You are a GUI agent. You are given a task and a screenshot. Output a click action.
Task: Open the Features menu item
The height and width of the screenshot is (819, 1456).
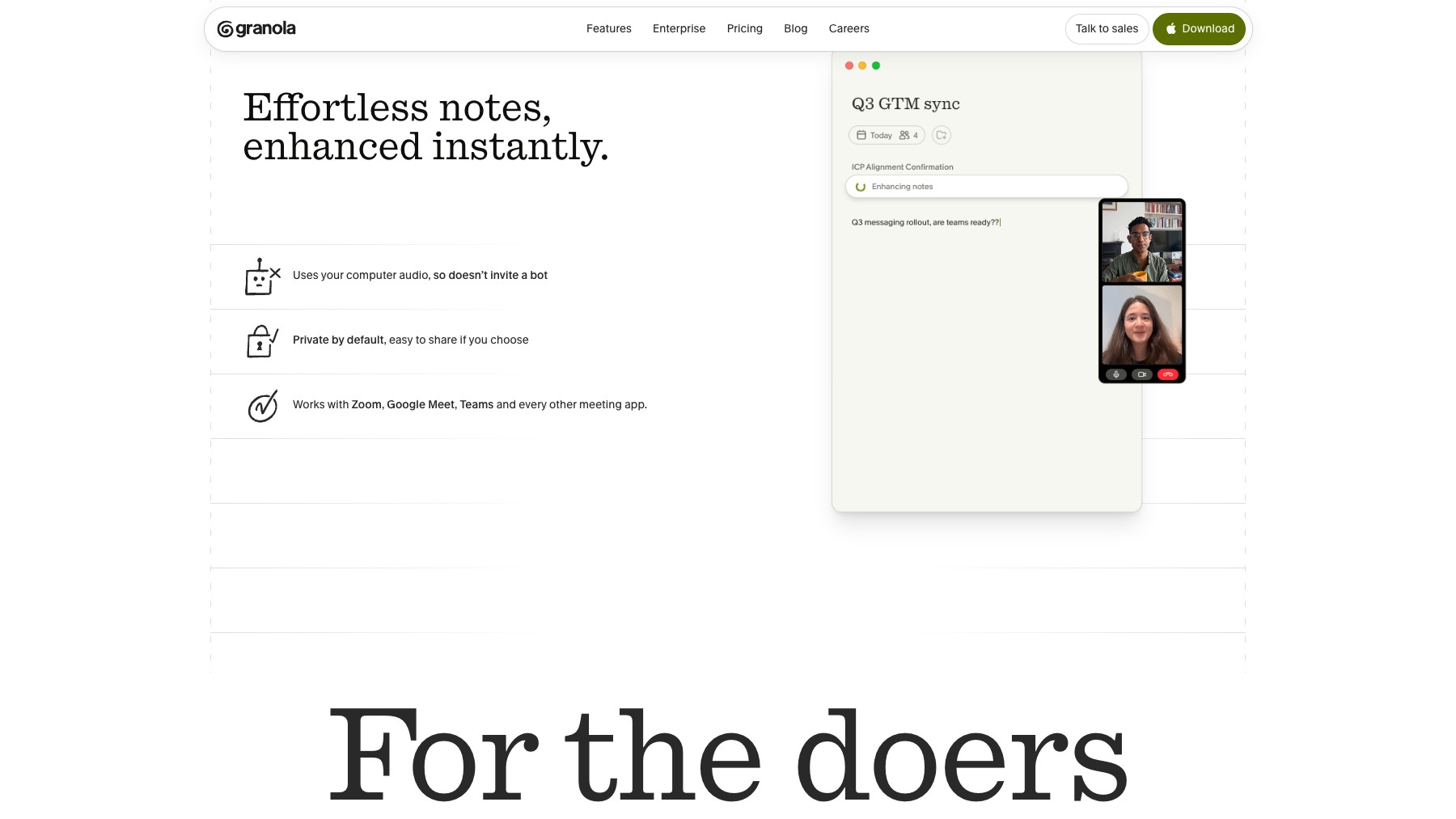[609, 28]
